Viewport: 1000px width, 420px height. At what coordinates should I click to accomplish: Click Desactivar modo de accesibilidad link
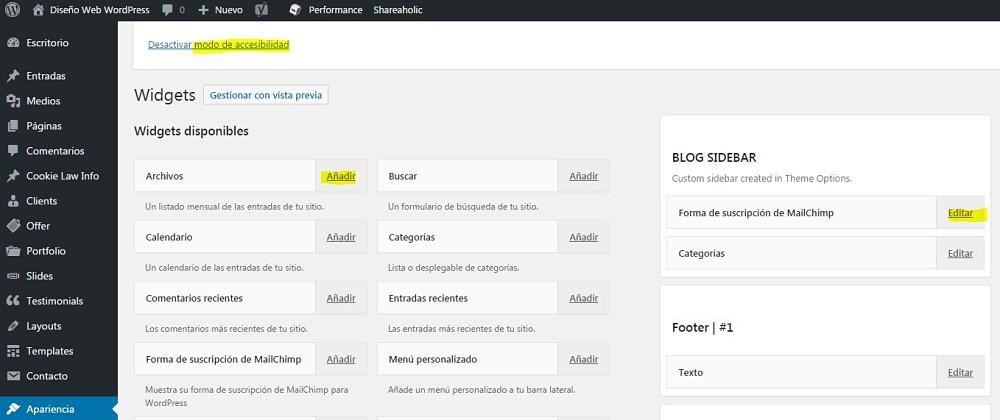point(219,45)
